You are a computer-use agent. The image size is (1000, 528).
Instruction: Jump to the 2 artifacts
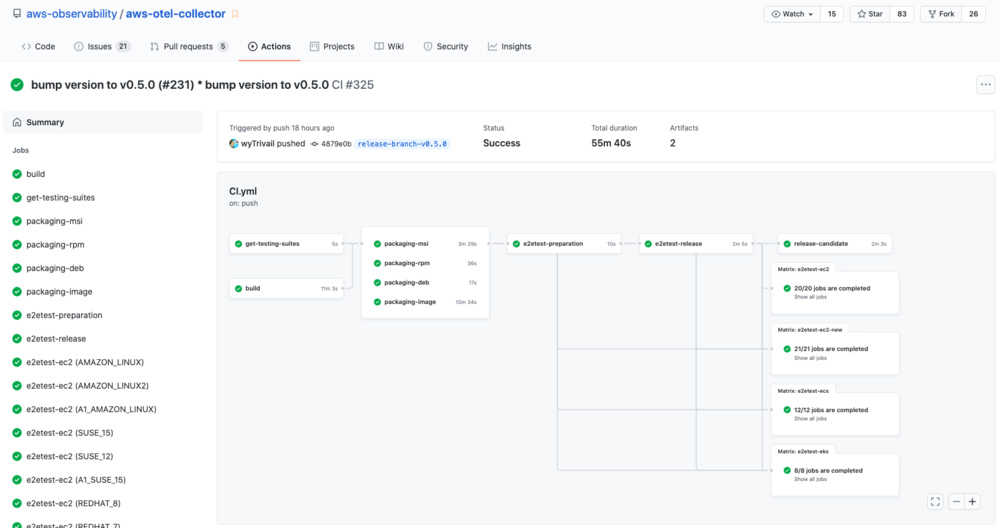pyautogui.click(x=673, y=143)
